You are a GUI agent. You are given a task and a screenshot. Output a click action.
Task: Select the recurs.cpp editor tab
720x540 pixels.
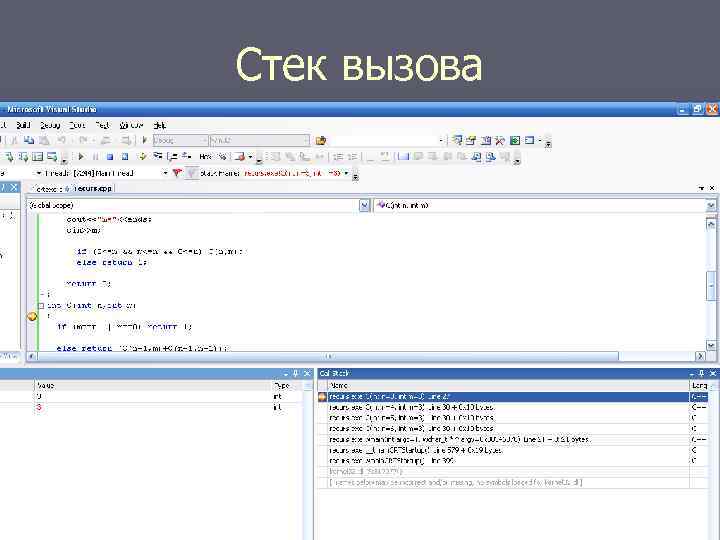tap(92, 189)
